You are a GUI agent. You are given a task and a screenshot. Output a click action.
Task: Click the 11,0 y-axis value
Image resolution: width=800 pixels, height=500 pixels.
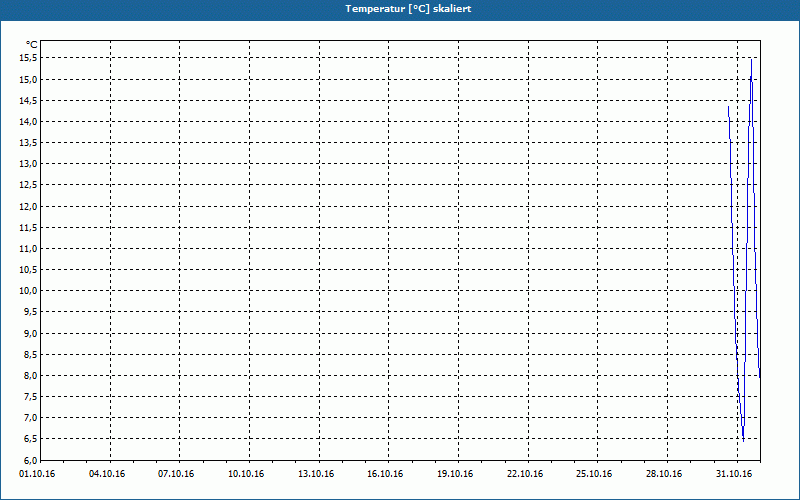[29, 248]
